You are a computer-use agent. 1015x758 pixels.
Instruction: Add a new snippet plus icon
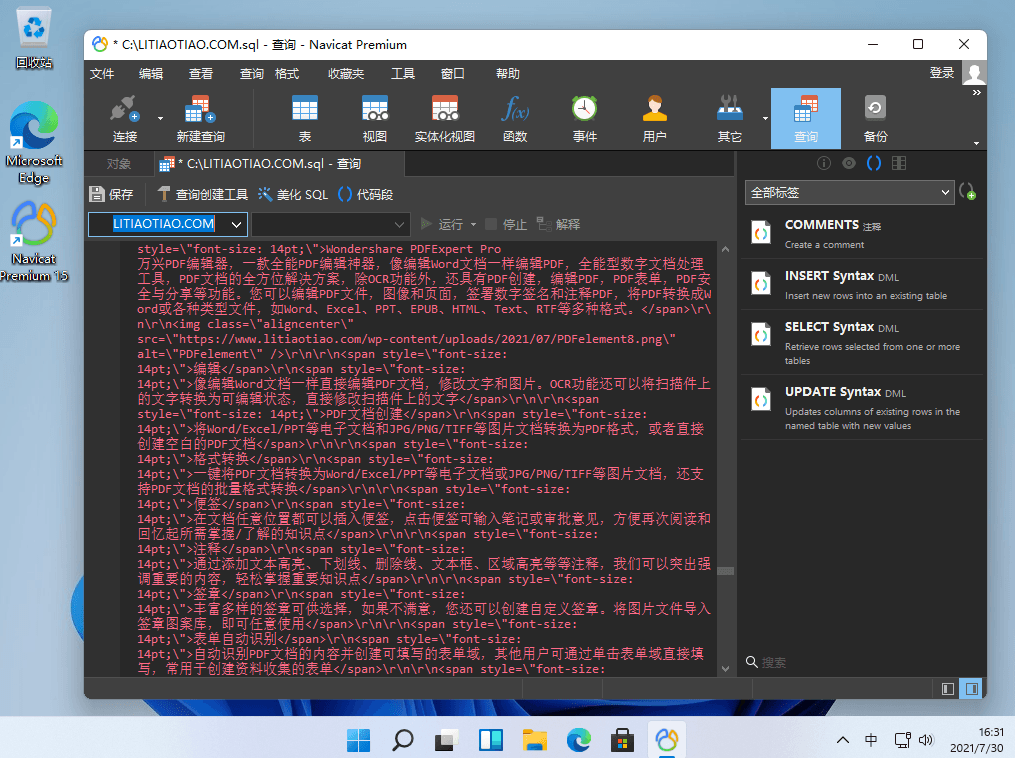coord(968,192)
